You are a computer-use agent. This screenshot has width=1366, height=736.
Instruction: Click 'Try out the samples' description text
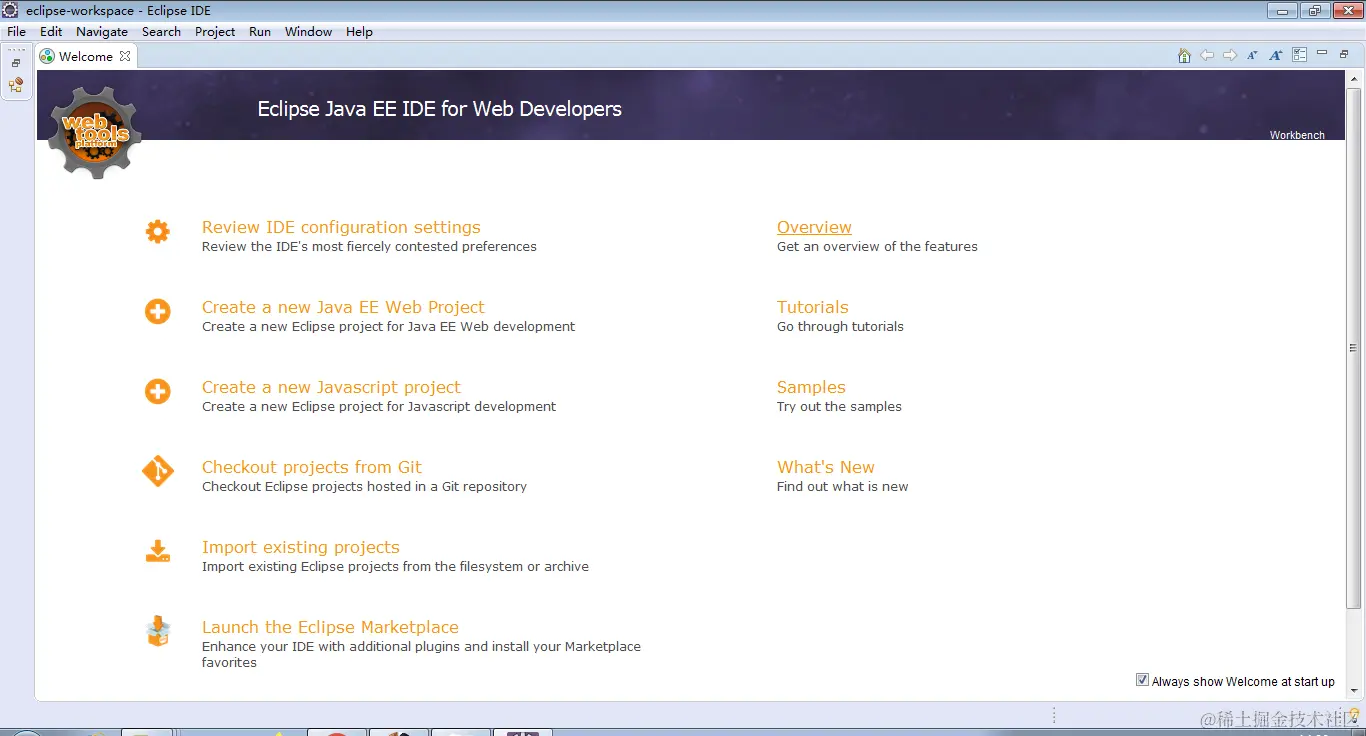pyautogui.click(x=839, y=406)
